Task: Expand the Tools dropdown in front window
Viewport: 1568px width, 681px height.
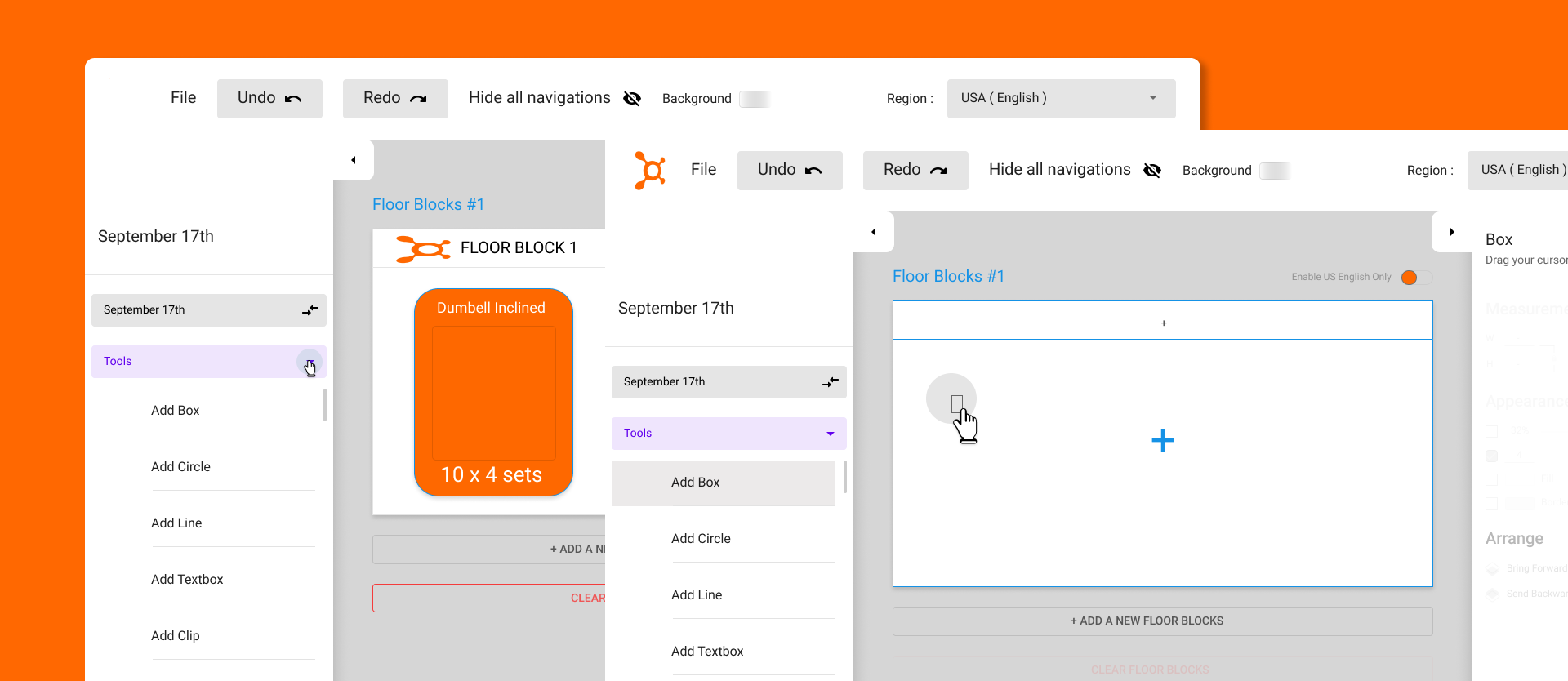Action: (x=831, y=434)
